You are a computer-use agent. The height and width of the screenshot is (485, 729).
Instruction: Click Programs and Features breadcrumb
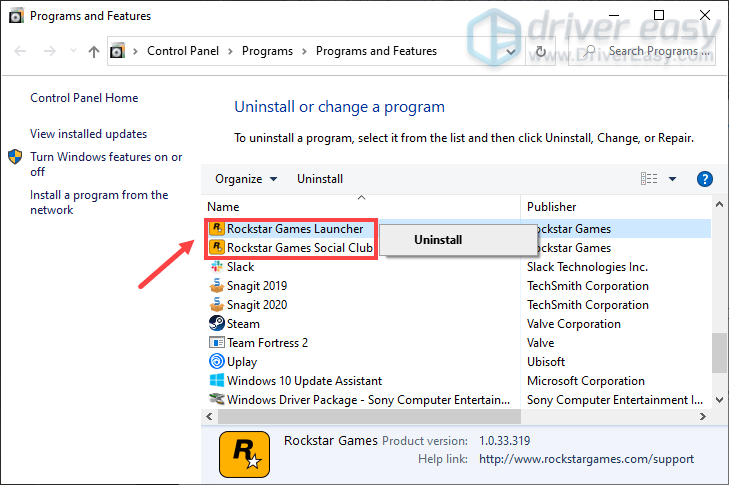pos(376,51)
